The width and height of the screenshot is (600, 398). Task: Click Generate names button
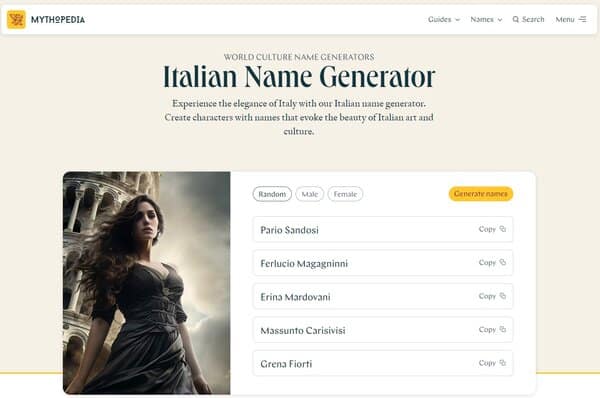click(481, 194)
